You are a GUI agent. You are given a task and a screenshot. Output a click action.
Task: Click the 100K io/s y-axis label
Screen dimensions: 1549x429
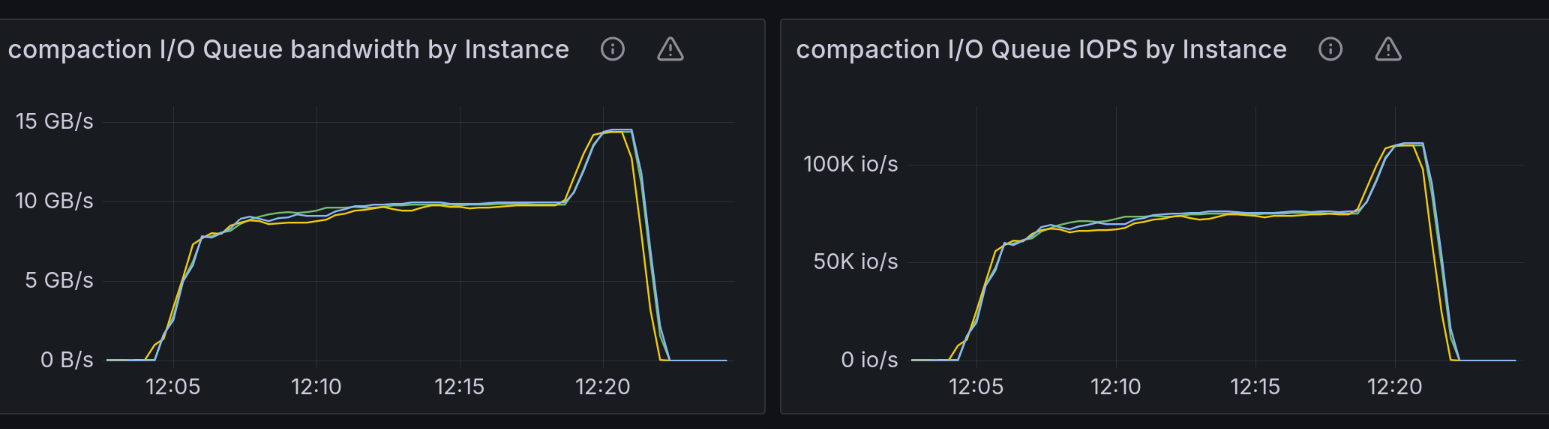pos(851,164)
